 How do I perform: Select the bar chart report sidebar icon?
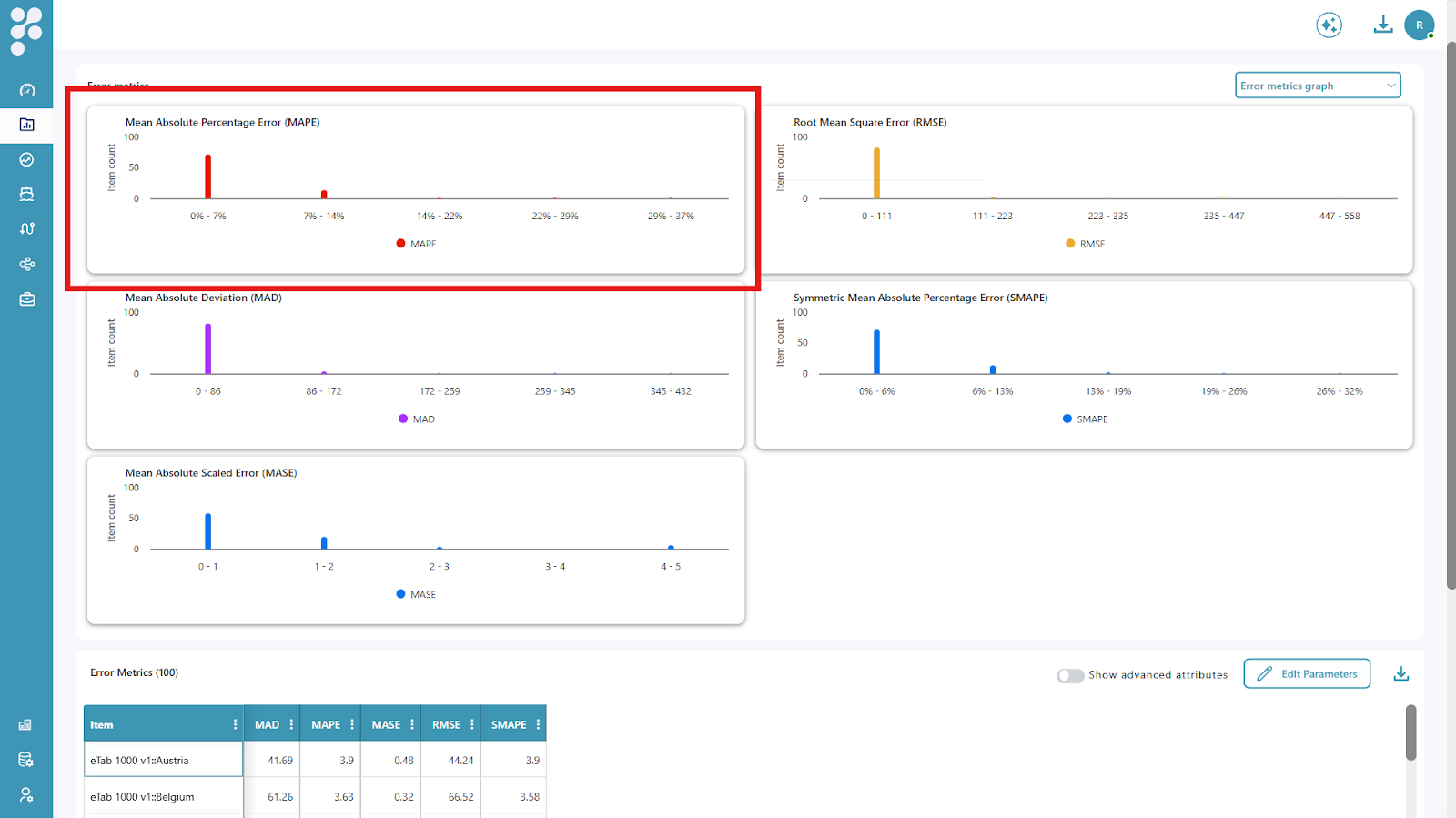pyautogui.click(x=26, y=125)
